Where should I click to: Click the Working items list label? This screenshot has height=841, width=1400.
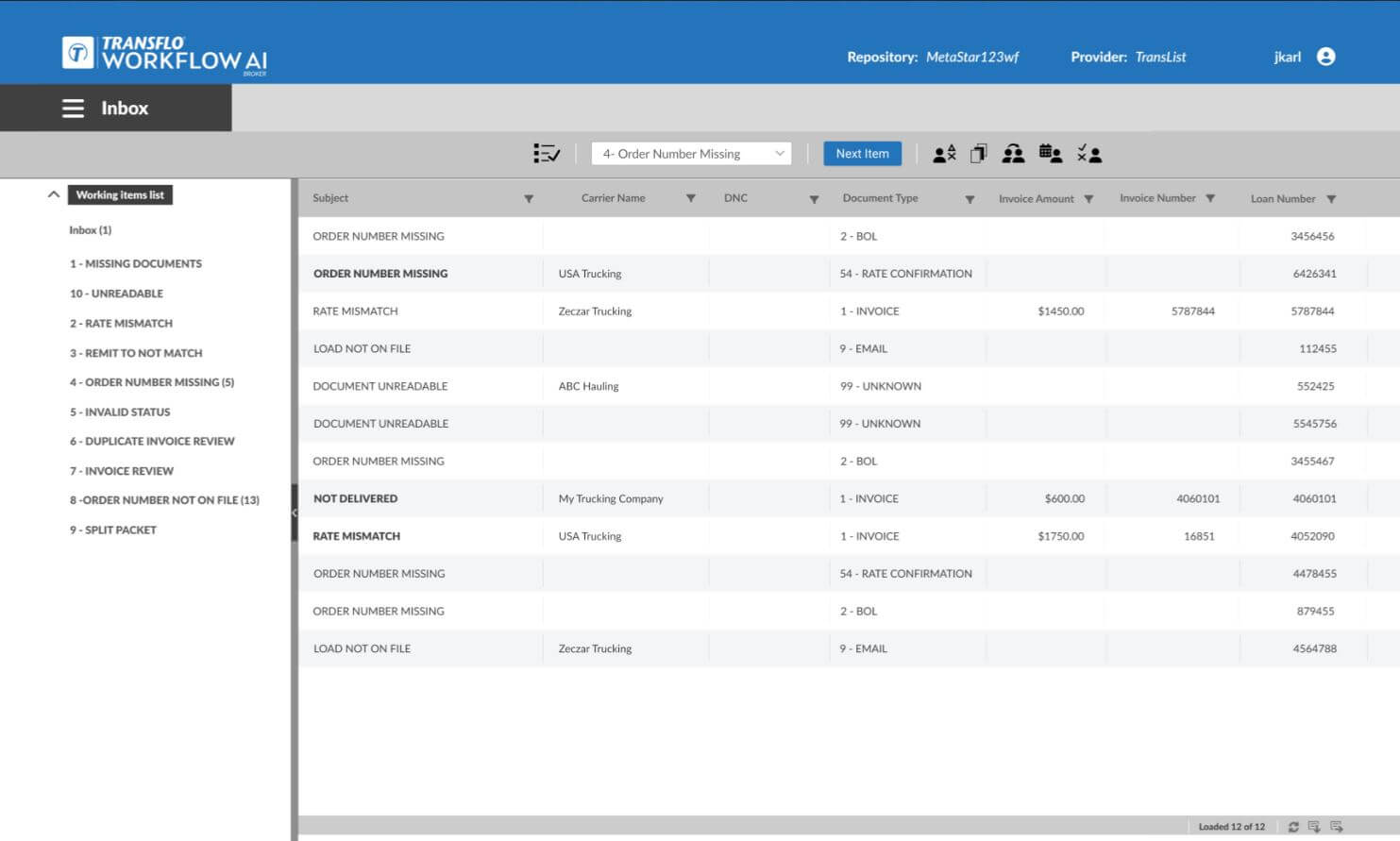[120, 194]
